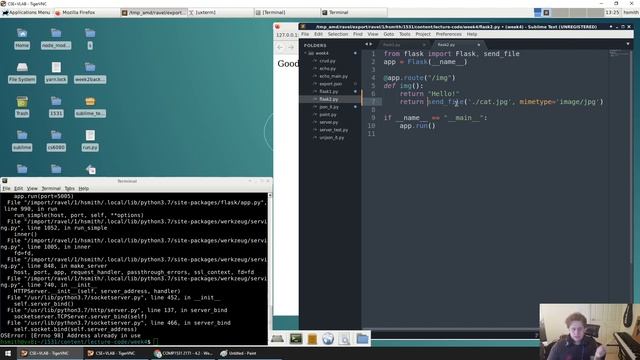Click browser back arrow button
Viewport: 640px width, 360px height.
coord(280,47)
